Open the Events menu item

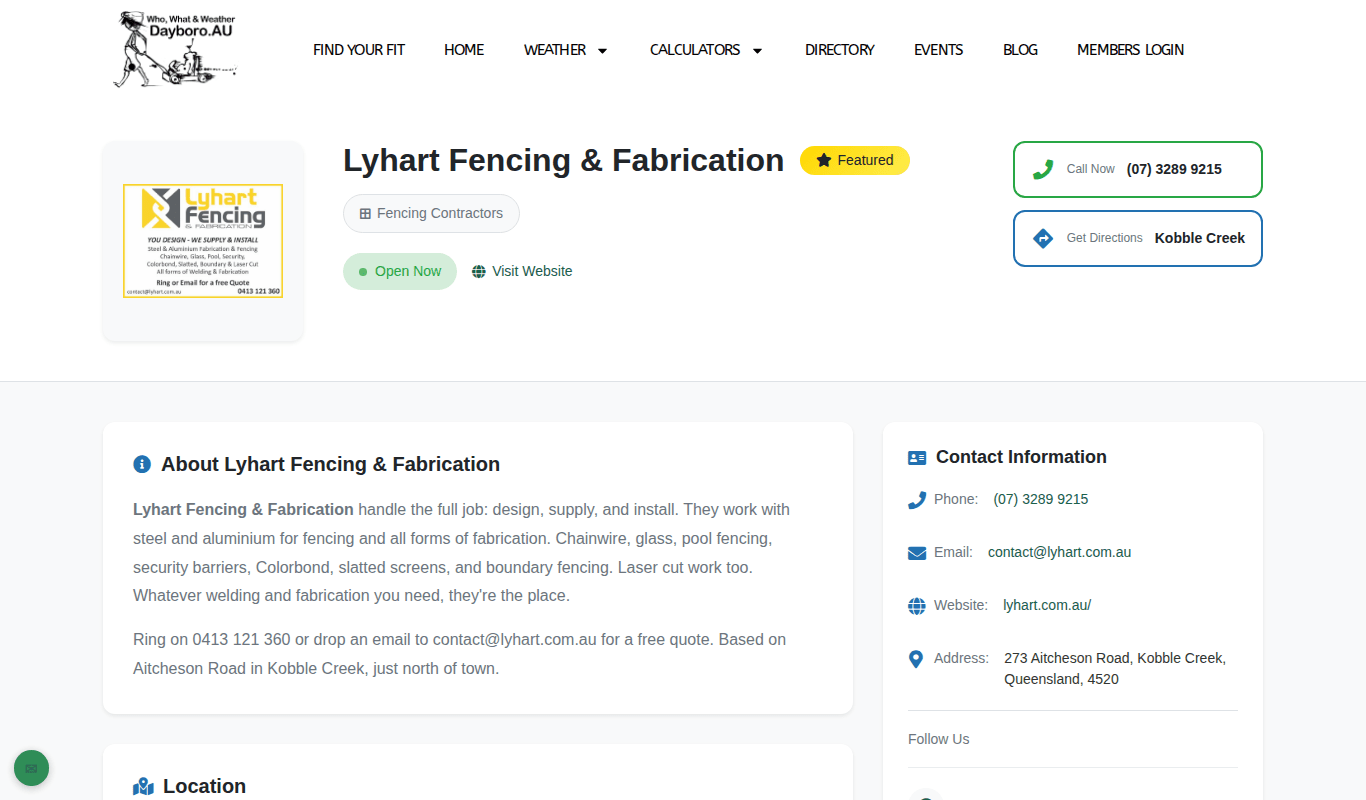click(939, 49)
